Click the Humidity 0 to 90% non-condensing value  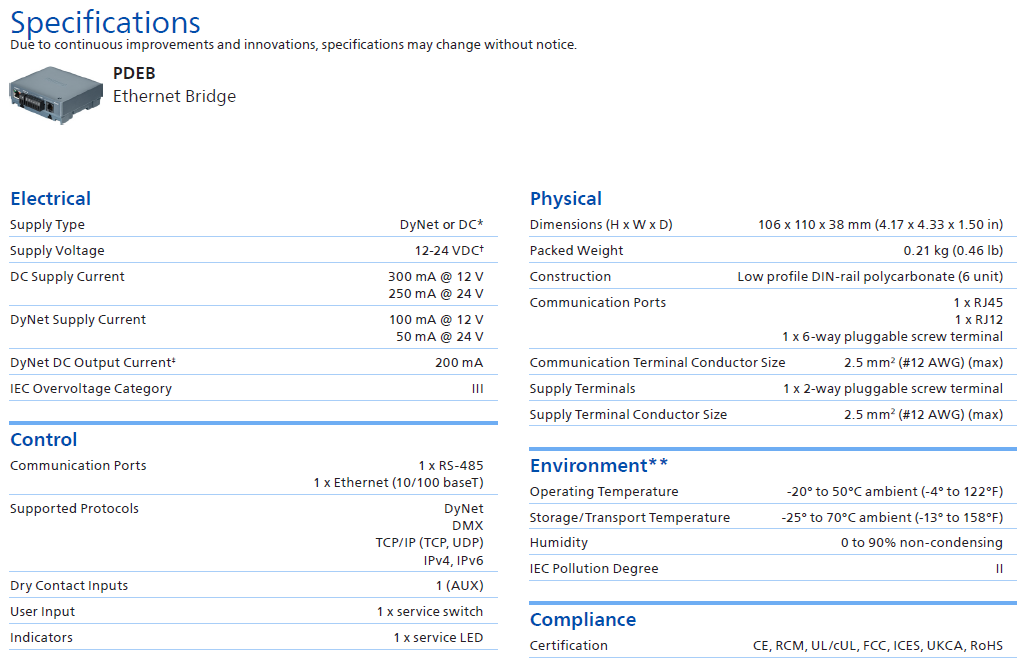pyautogui.click(x=921, y=543)
